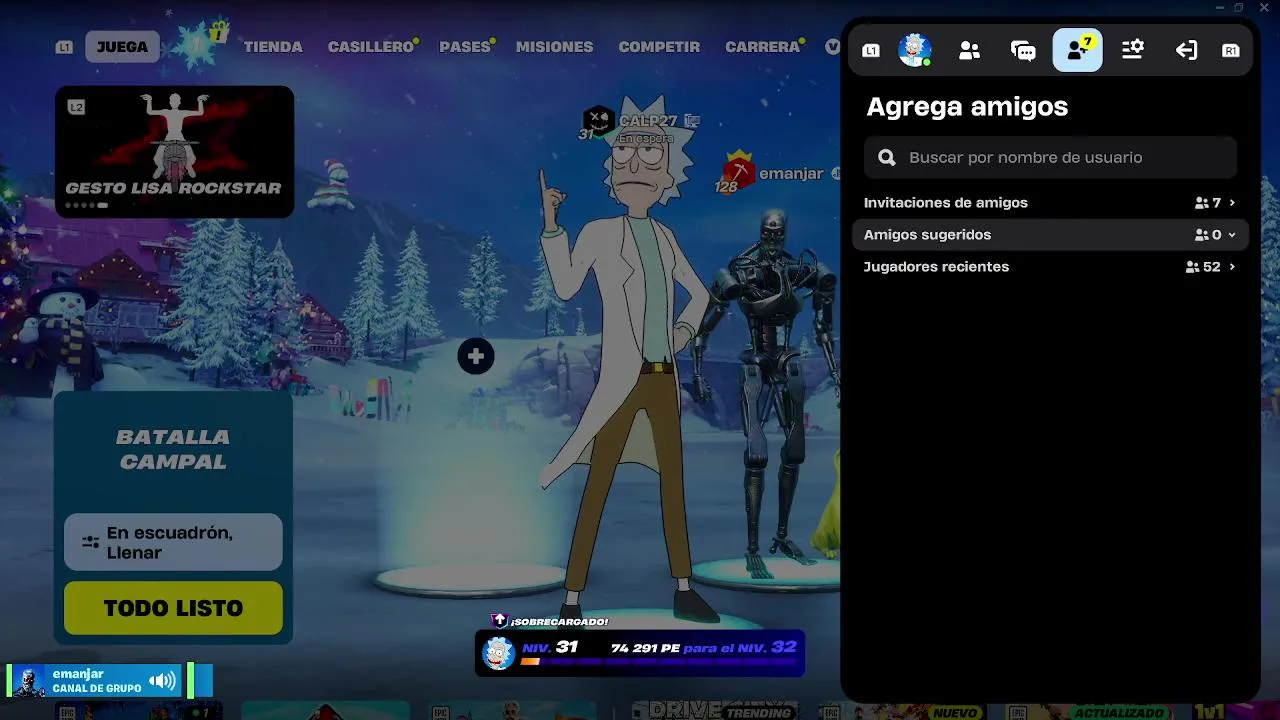Screen dimensions: 1280x720
Task: Expand Invitaciones de amigos chevron
Action: click(1232, 203)
